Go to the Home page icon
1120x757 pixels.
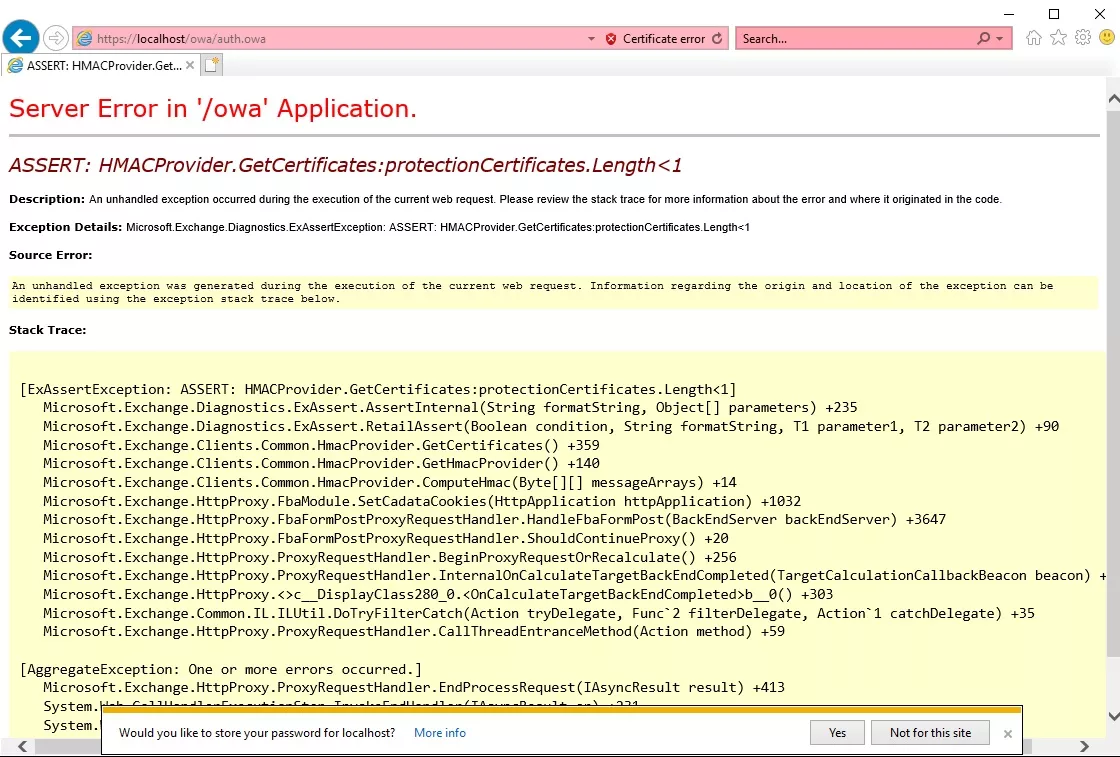[1034, 38]
